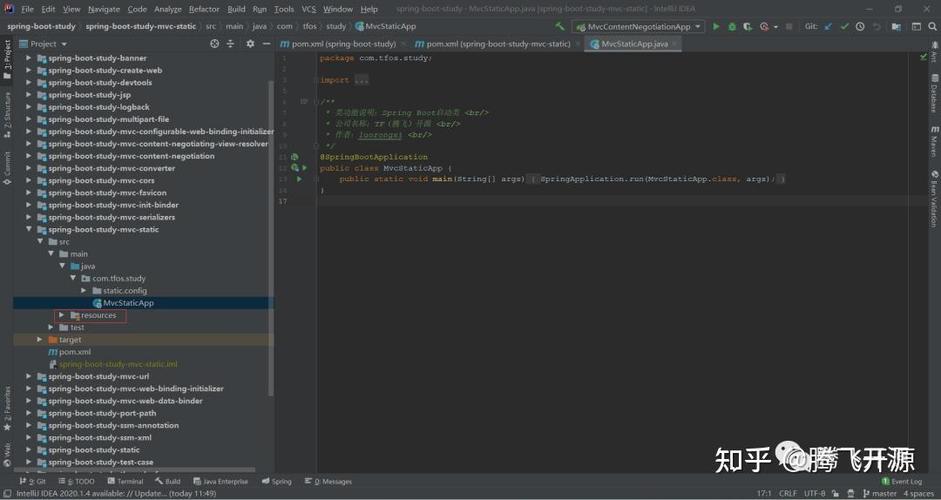Screen dimensions: 941x500
Task: Open the Database tool window
Action: pos(934,94)
